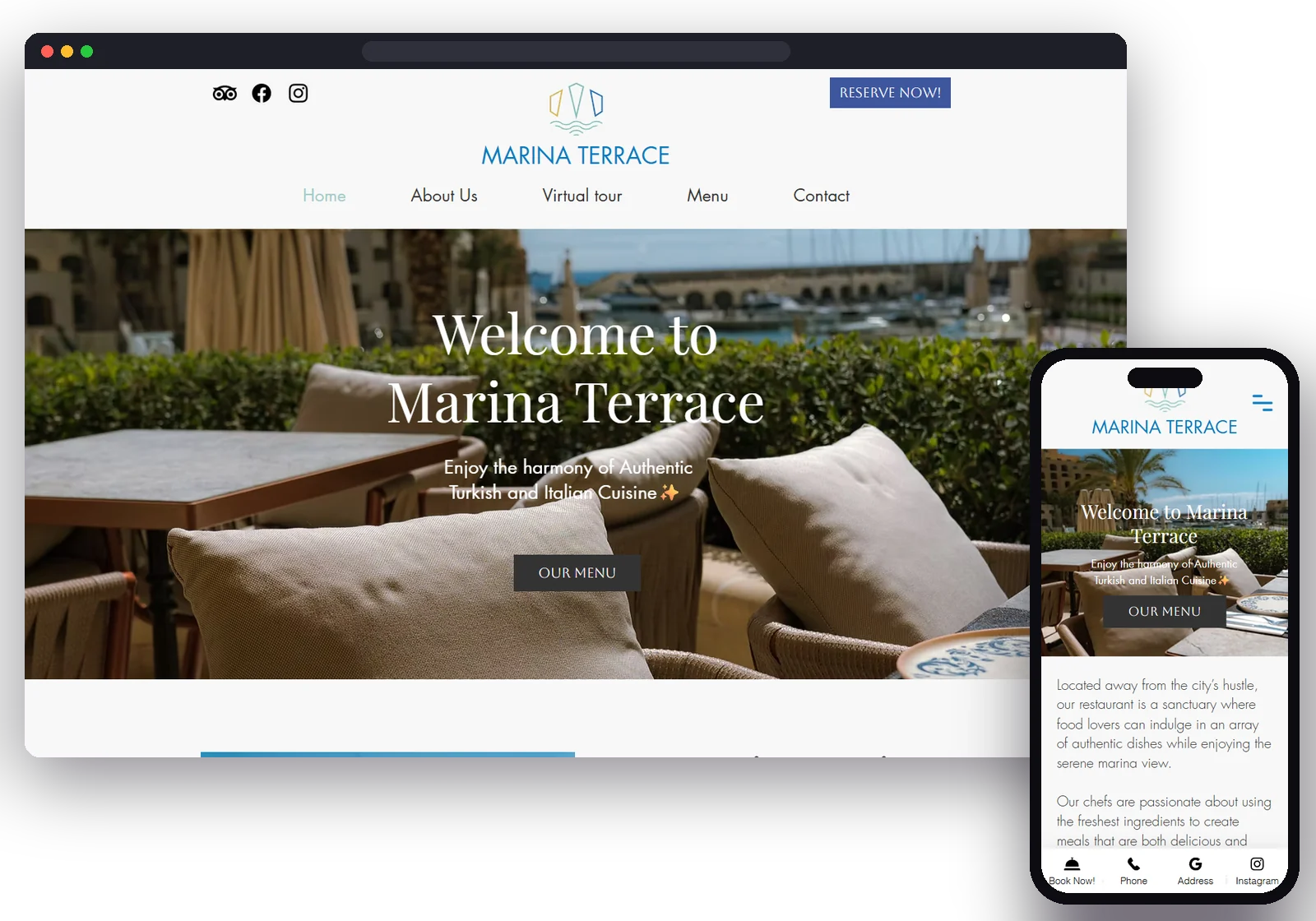Image resolution: width=1316 pixels, height=921 pixels.
Task: Click the green maximize dot on browser mockup
Action: click(x=87, y=52)
